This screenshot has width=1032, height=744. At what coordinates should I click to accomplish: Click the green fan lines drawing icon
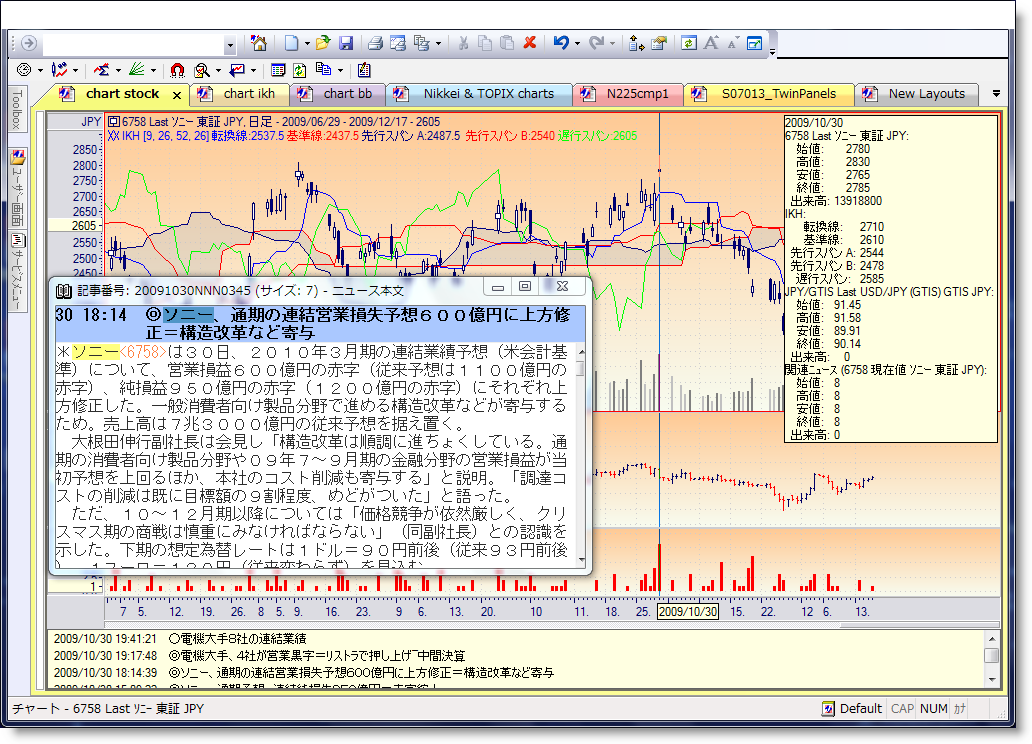(x=137, y=70)
